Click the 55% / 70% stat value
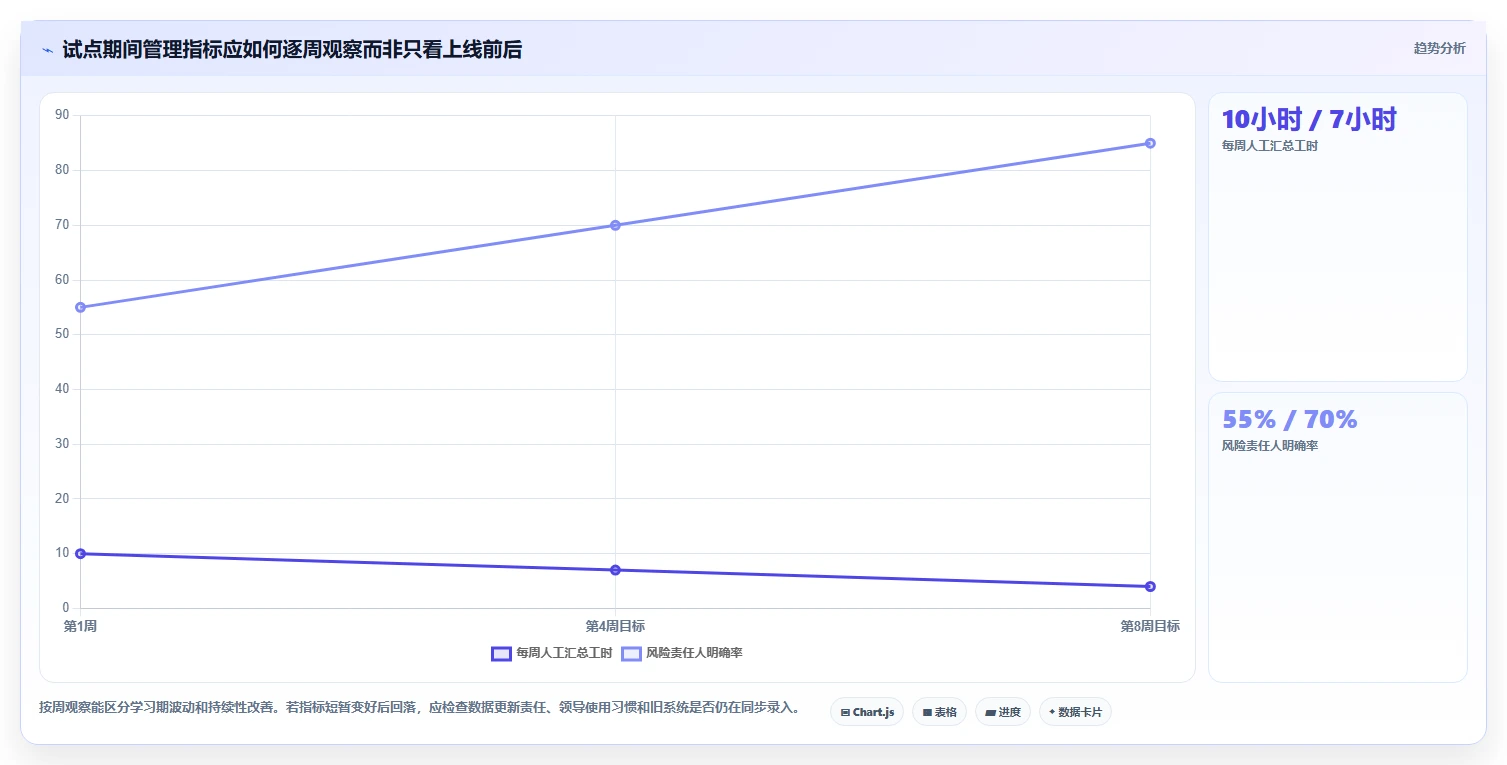 [1290, 419]
